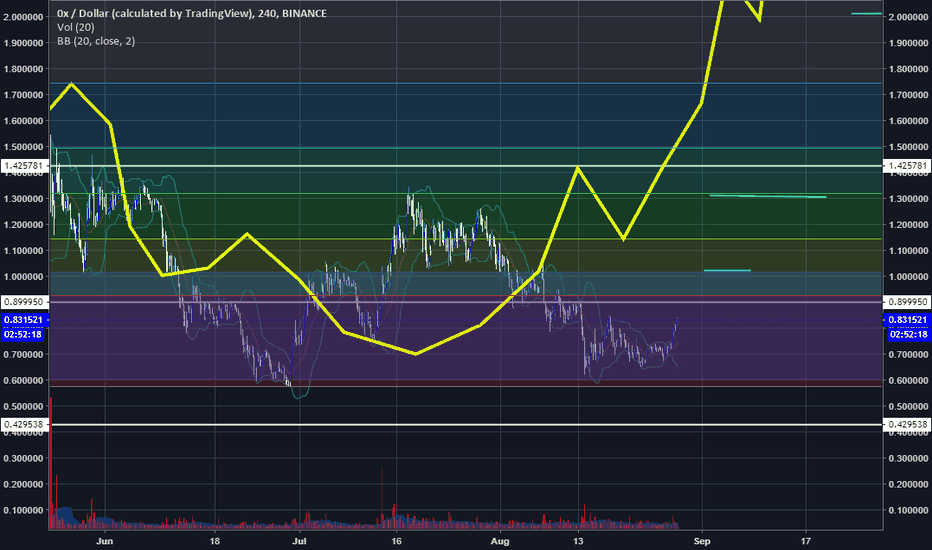Viewport: 932px width, 550px height.
Task: Click the 0.700000 tick on right price axis
Action: [x=908, y=354]
